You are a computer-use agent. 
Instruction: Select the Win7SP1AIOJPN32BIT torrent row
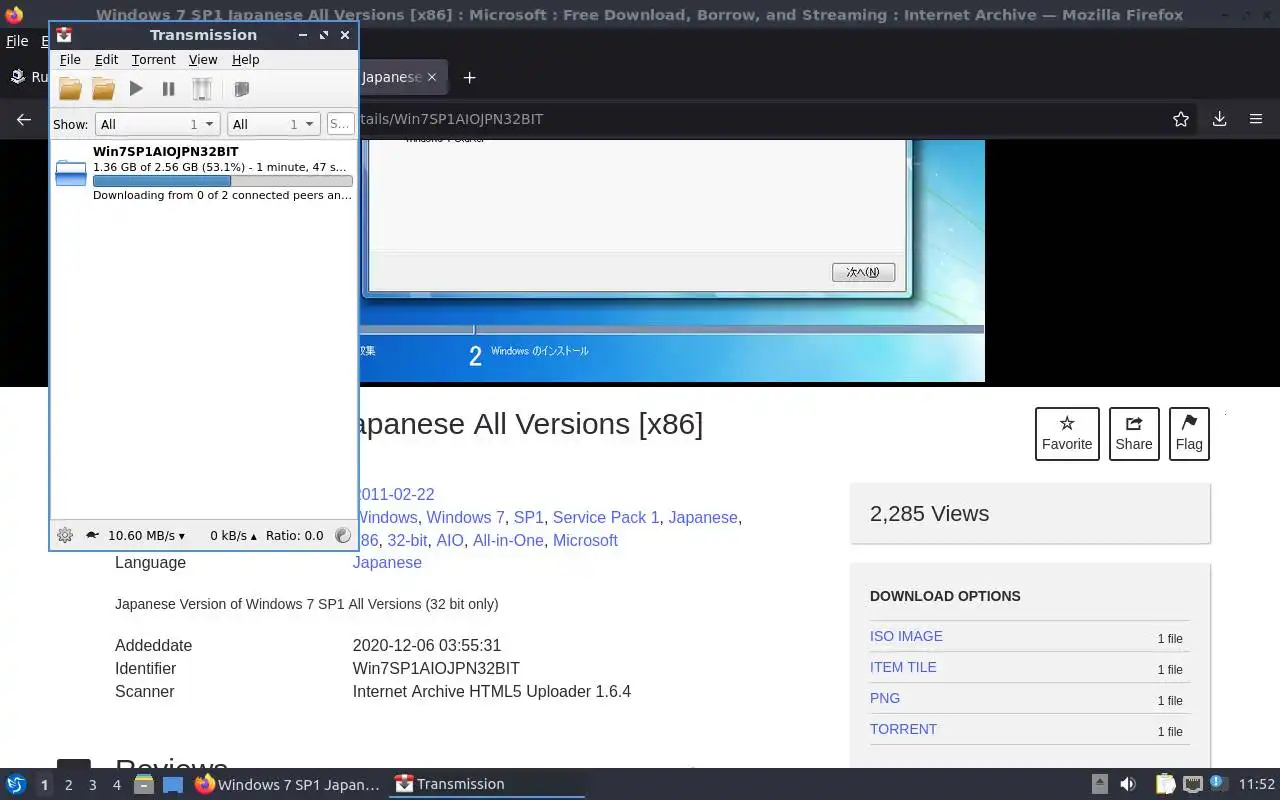(204, 173)
